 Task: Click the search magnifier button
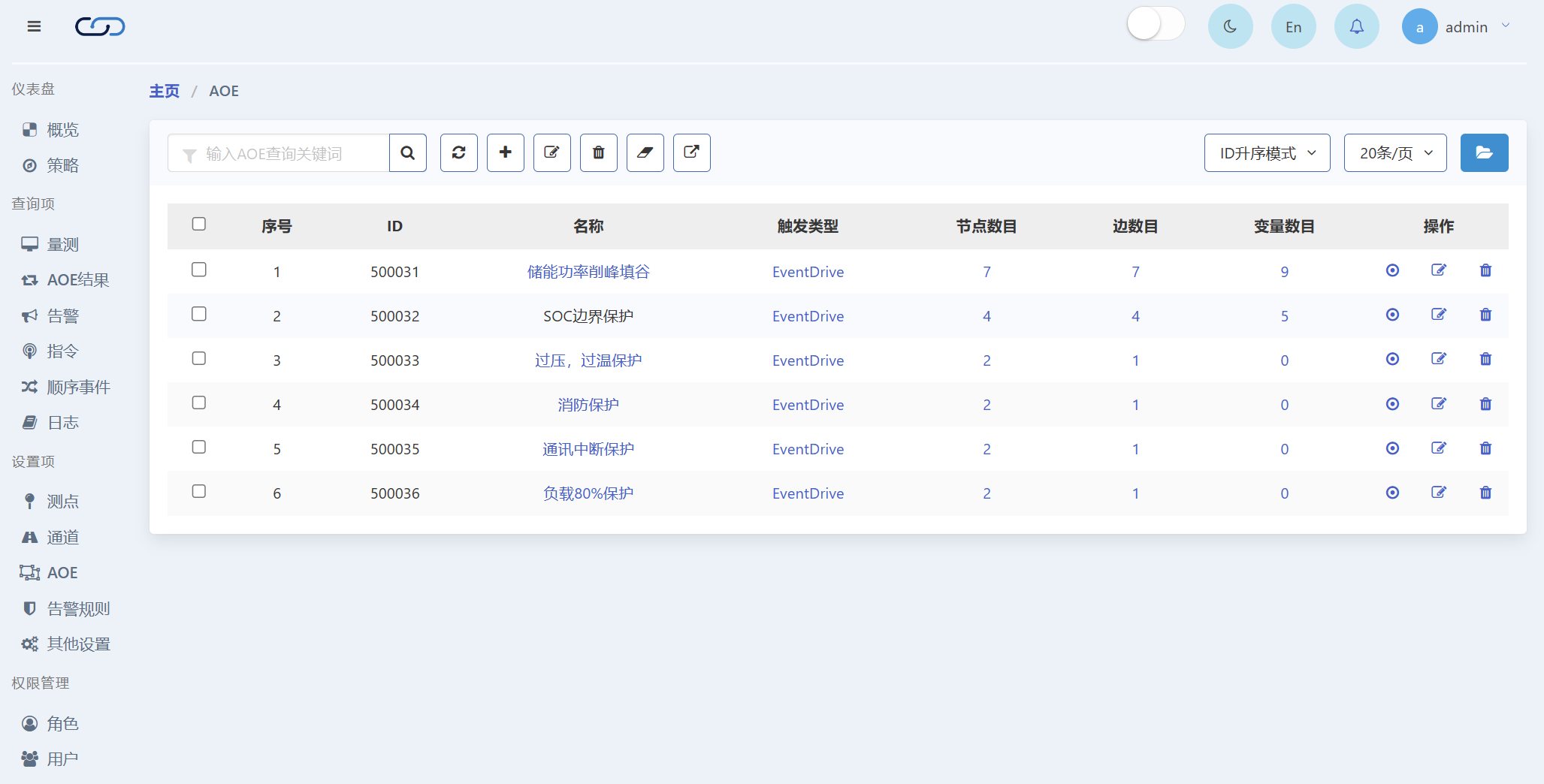click(408, 153)
